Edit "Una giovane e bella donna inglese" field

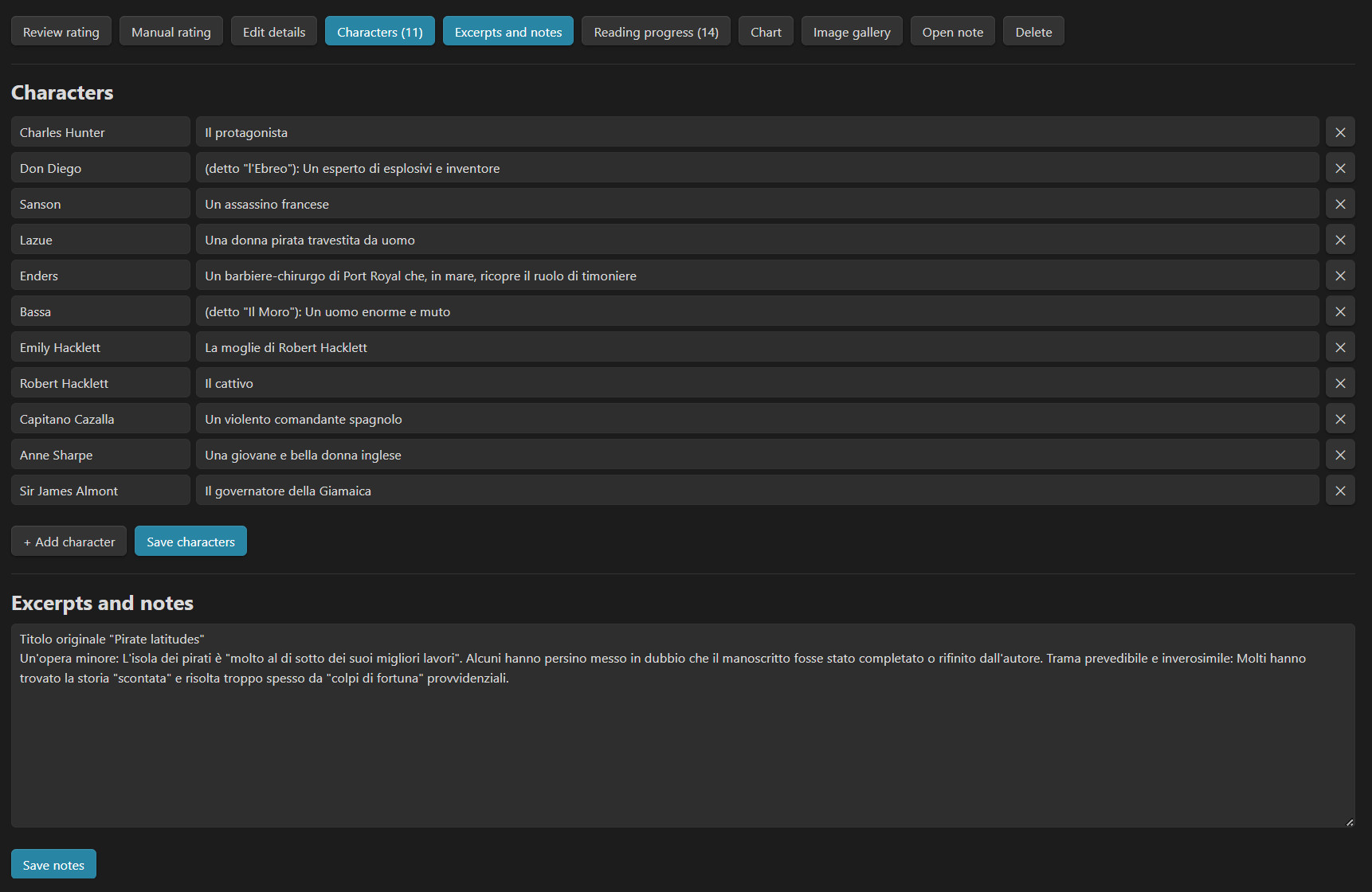click(x=758, y=455)
